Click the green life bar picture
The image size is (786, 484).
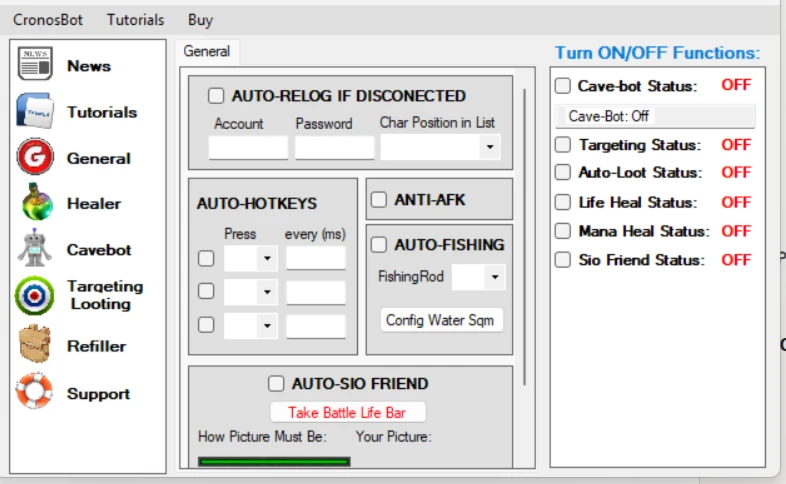(x=274, y=461)
